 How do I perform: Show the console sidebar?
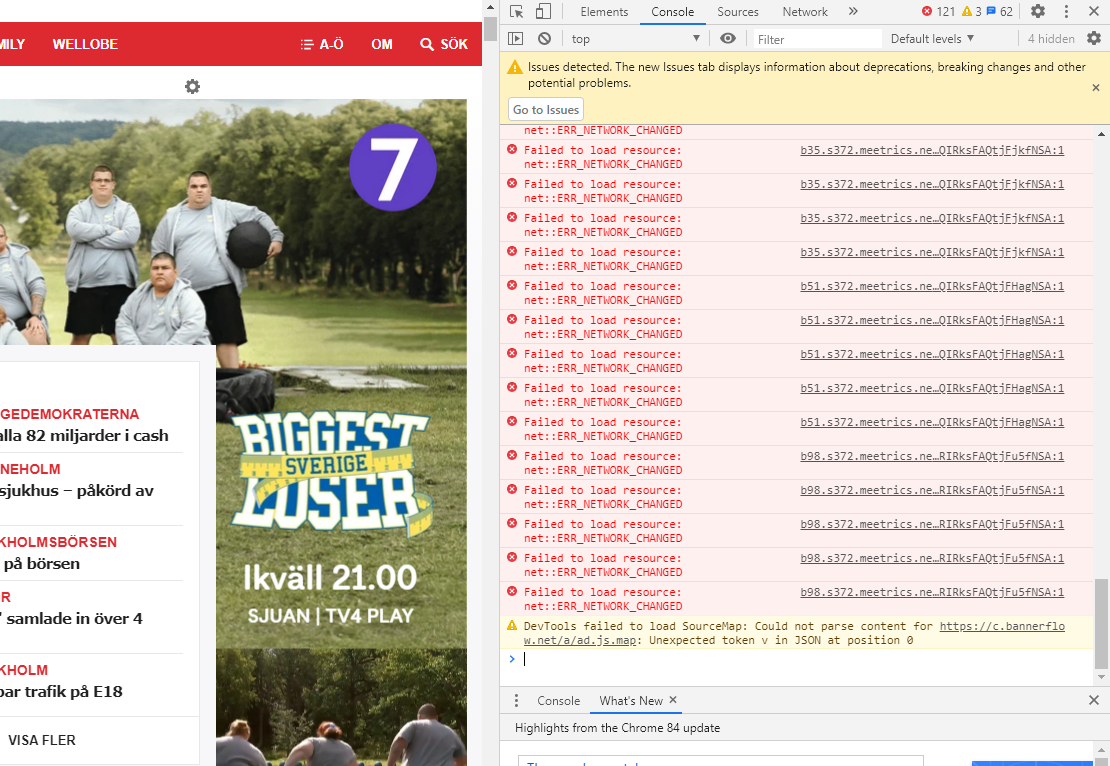tap(516, 39)
